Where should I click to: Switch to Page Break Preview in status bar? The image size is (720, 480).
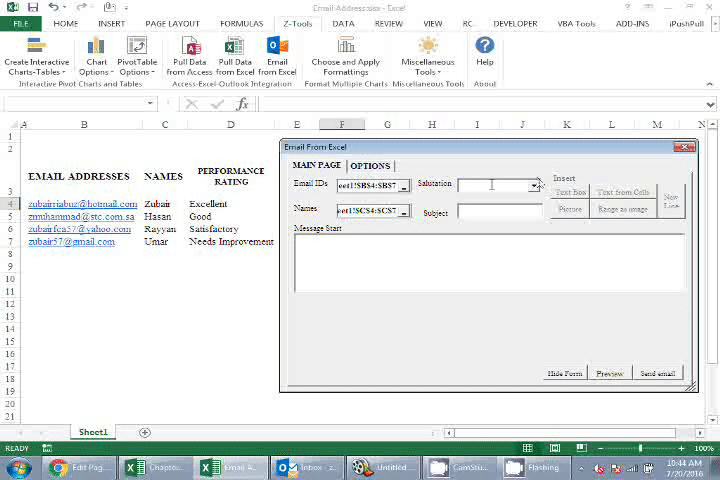pos(581,448)
